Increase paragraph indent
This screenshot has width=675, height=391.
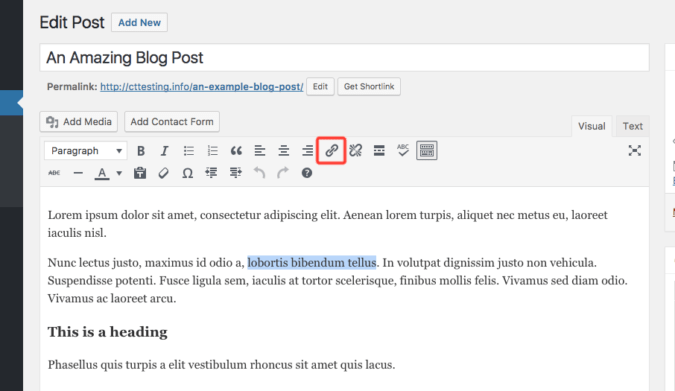[x=235, y=173]
